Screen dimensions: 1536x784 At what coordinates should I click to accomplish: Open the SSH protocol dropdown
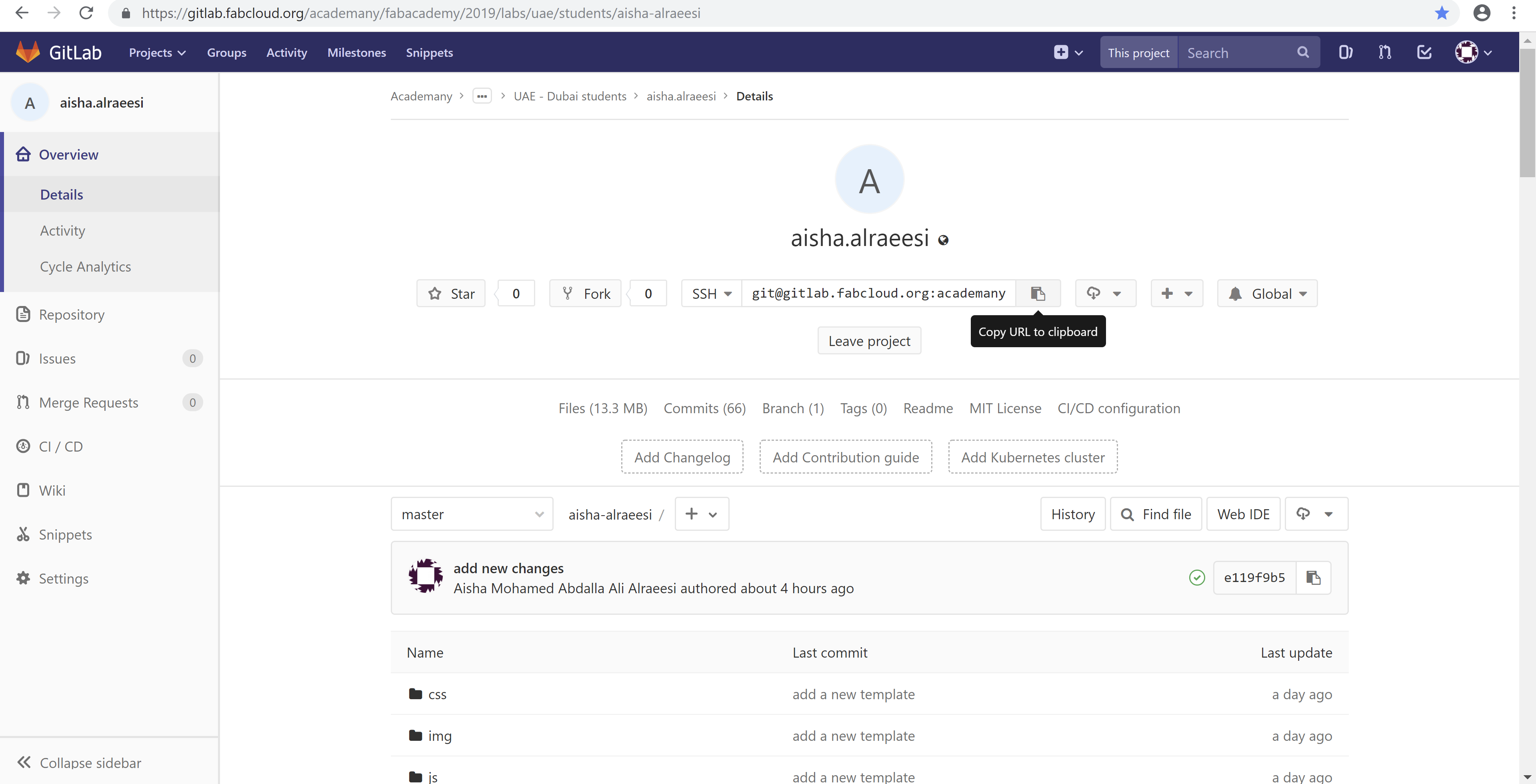tap(711, 293)
